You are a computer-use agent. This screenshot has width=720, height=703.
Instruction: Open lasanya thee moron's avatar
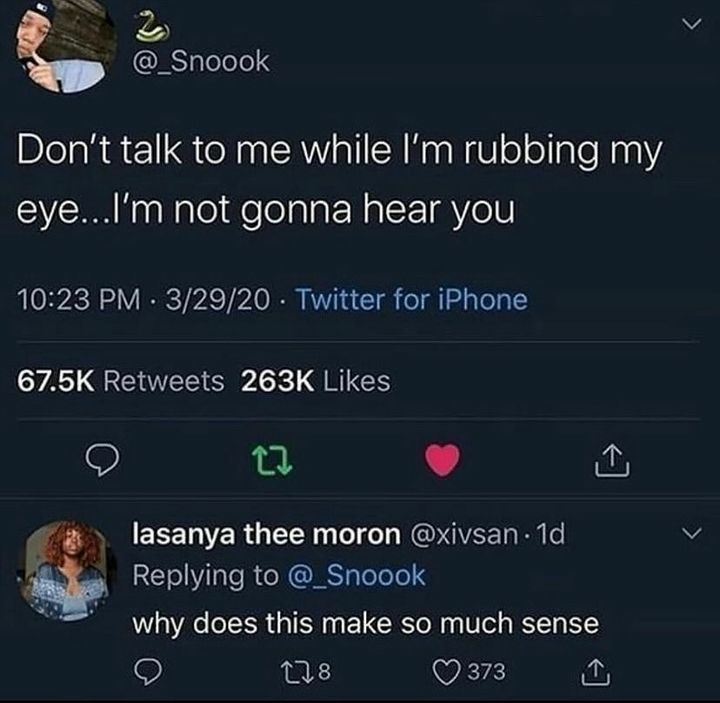(66, 571)
